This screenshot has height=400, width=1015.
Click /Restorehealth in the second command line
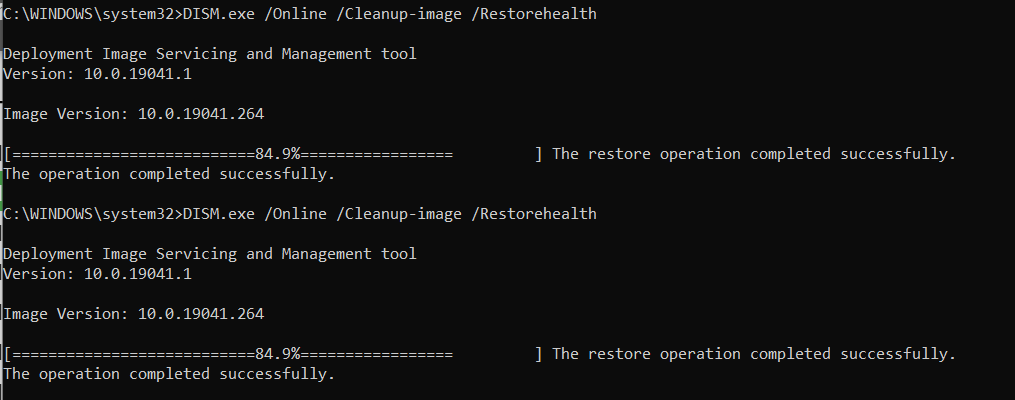535,214
